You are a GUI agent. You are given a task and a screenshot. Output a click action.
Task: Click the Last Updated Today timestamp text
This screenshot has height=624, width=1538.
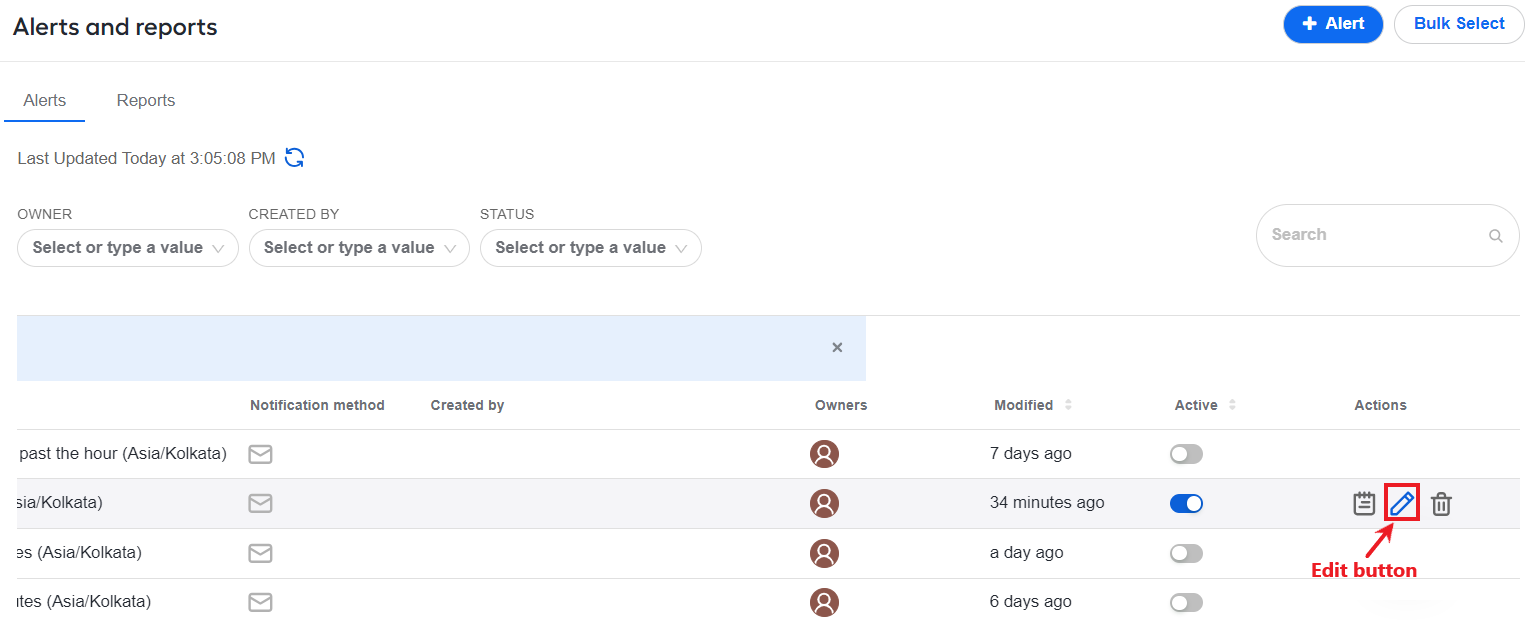coord(146,159)
